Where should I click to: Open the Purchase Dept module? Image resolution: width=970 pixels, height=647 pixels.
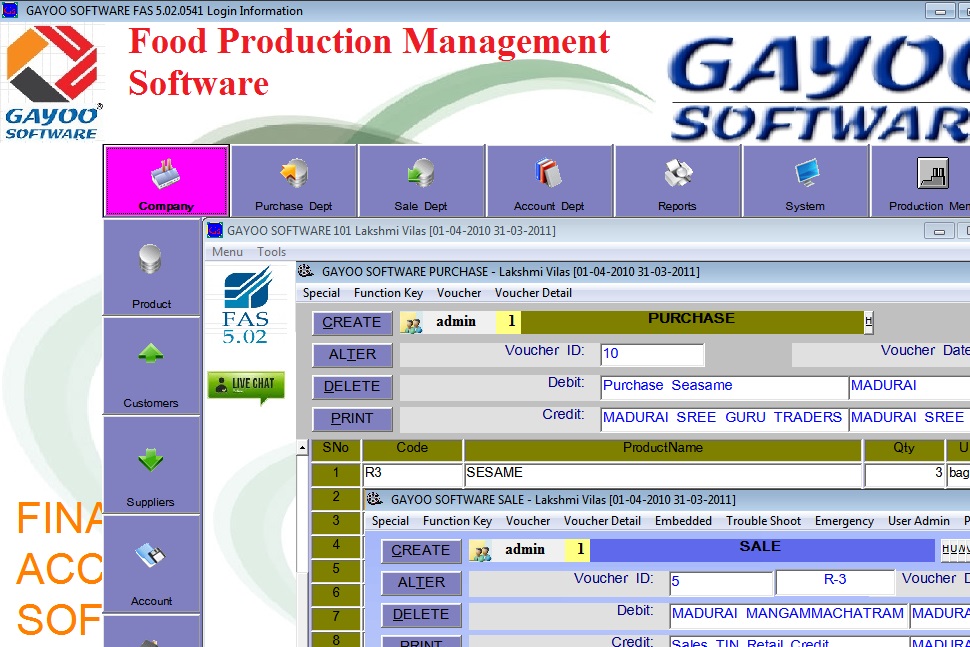click(294, 180)
